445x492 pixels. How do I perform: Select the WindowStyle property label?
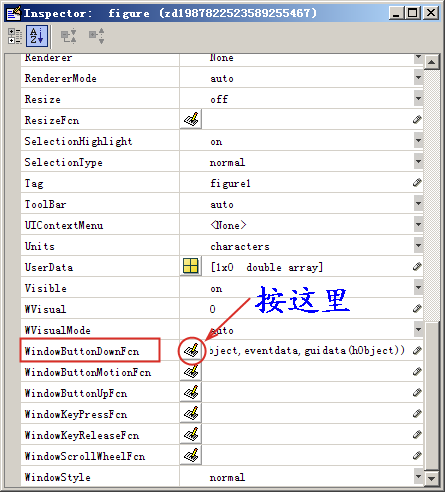click(x=57, y=477)
